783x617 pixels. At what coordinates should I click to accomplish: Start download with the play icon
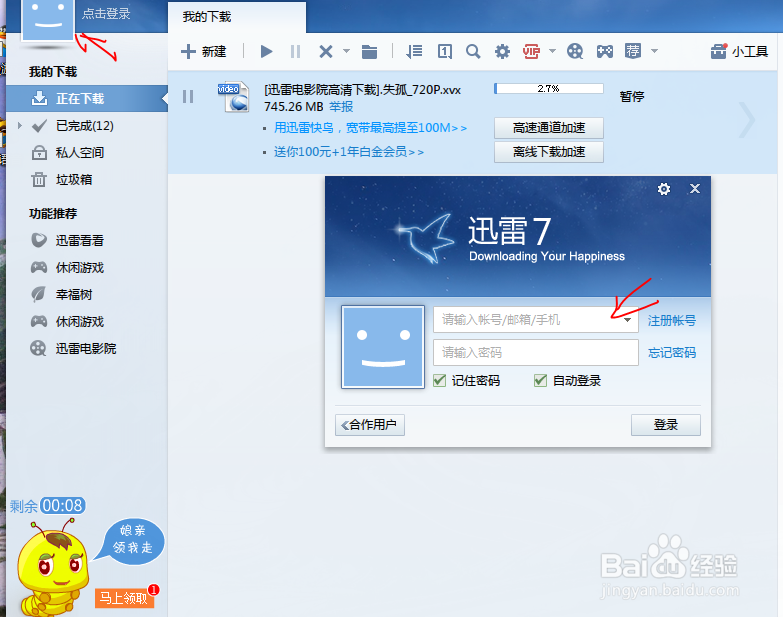(x=266, y=51)
